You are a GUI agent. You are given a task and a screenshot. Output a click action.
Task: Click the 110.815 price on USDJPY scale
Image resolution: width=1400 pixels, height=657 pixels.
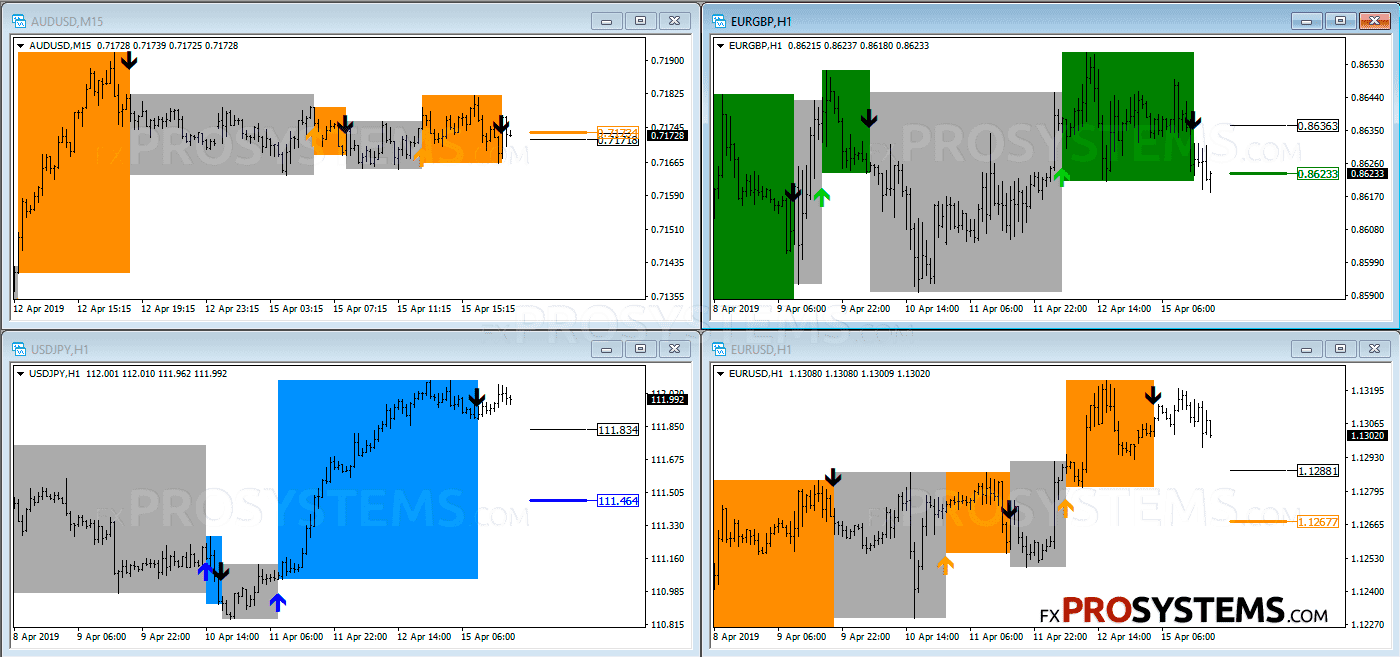pyautogui.click(x=666, y=625)
